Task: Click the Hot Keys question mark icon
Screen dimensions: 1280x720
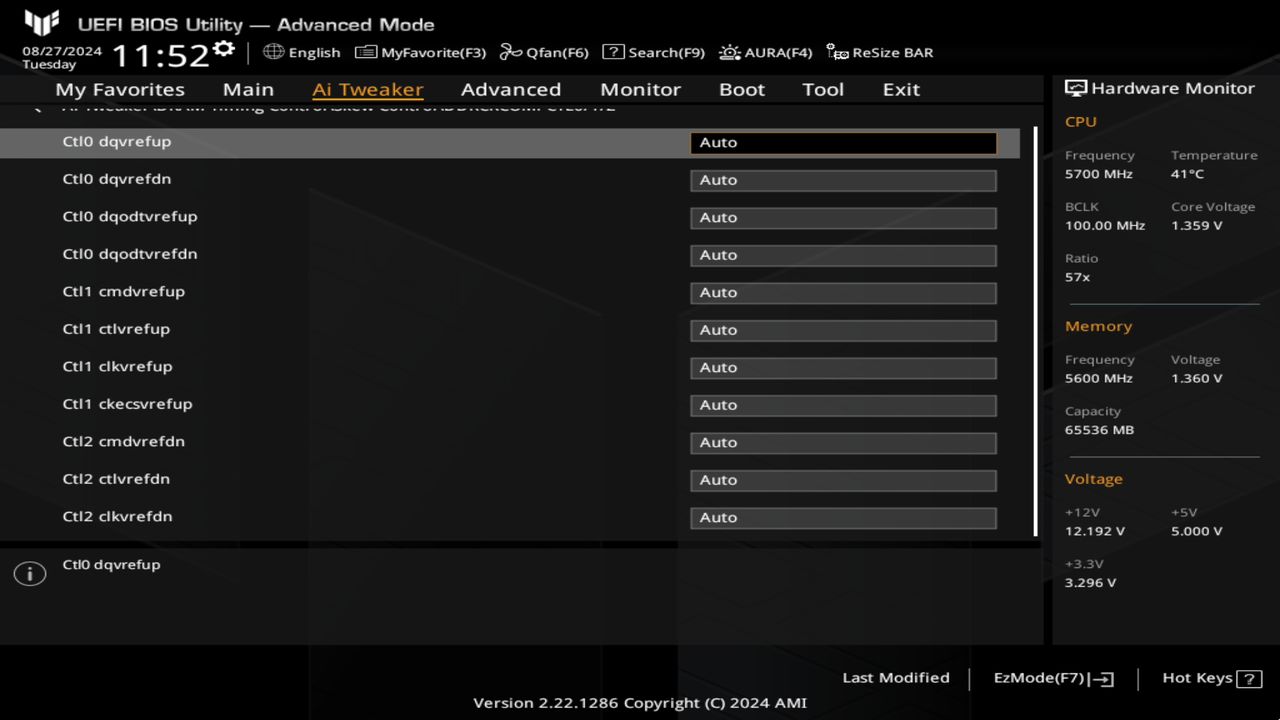Action: (1249, 679)
